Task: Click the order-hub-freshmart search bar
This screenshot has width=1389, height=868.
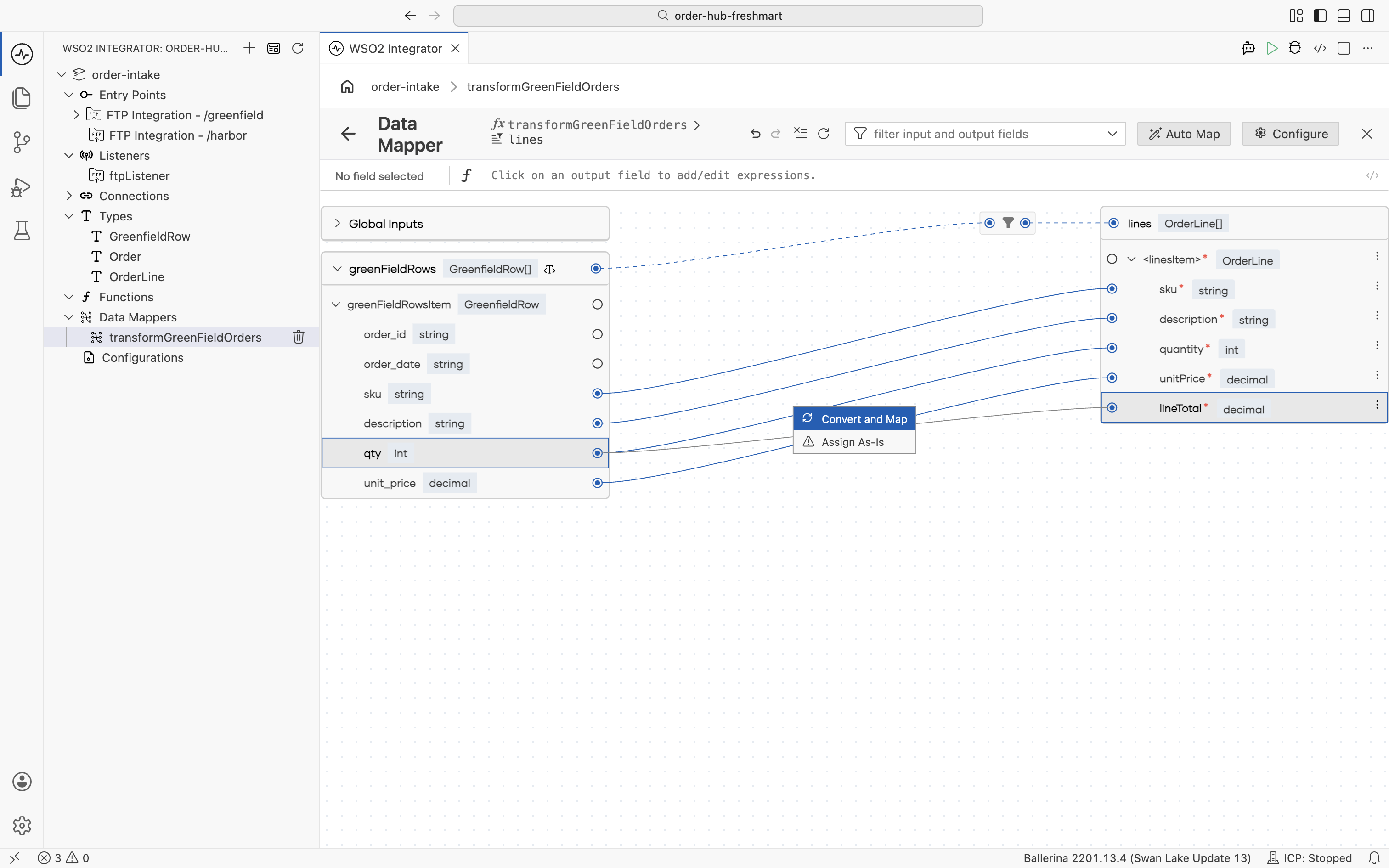Action: point(718,16)
